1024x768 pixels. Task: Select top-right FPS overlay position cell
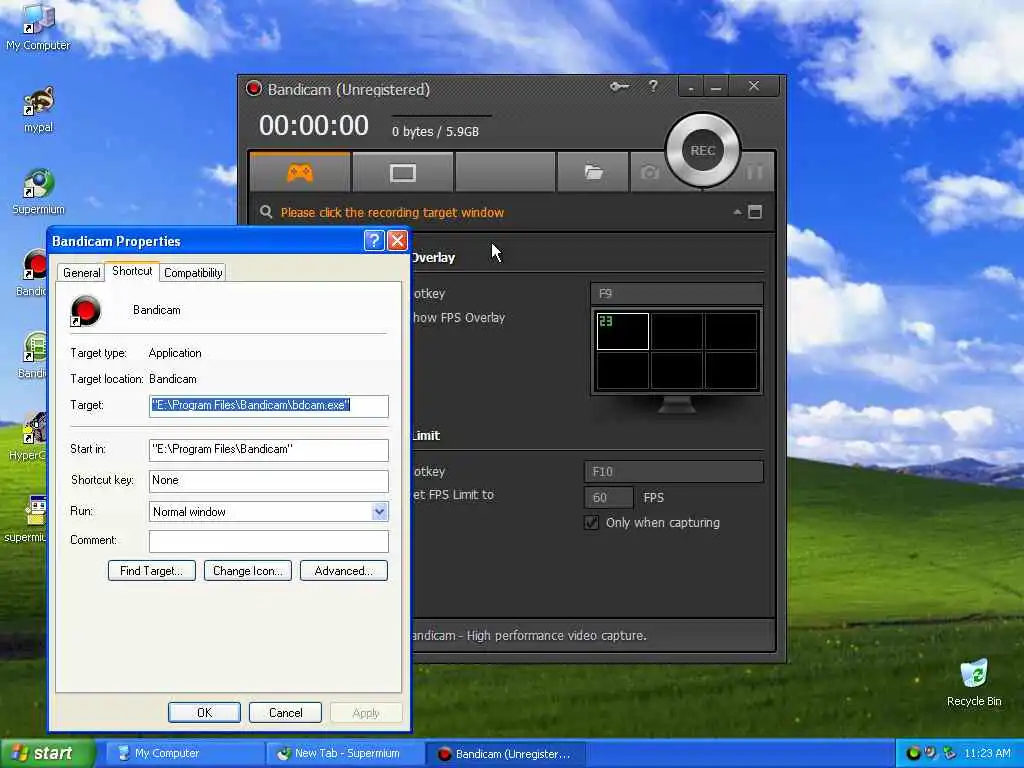pyautogui.click(x=731, y=331)
